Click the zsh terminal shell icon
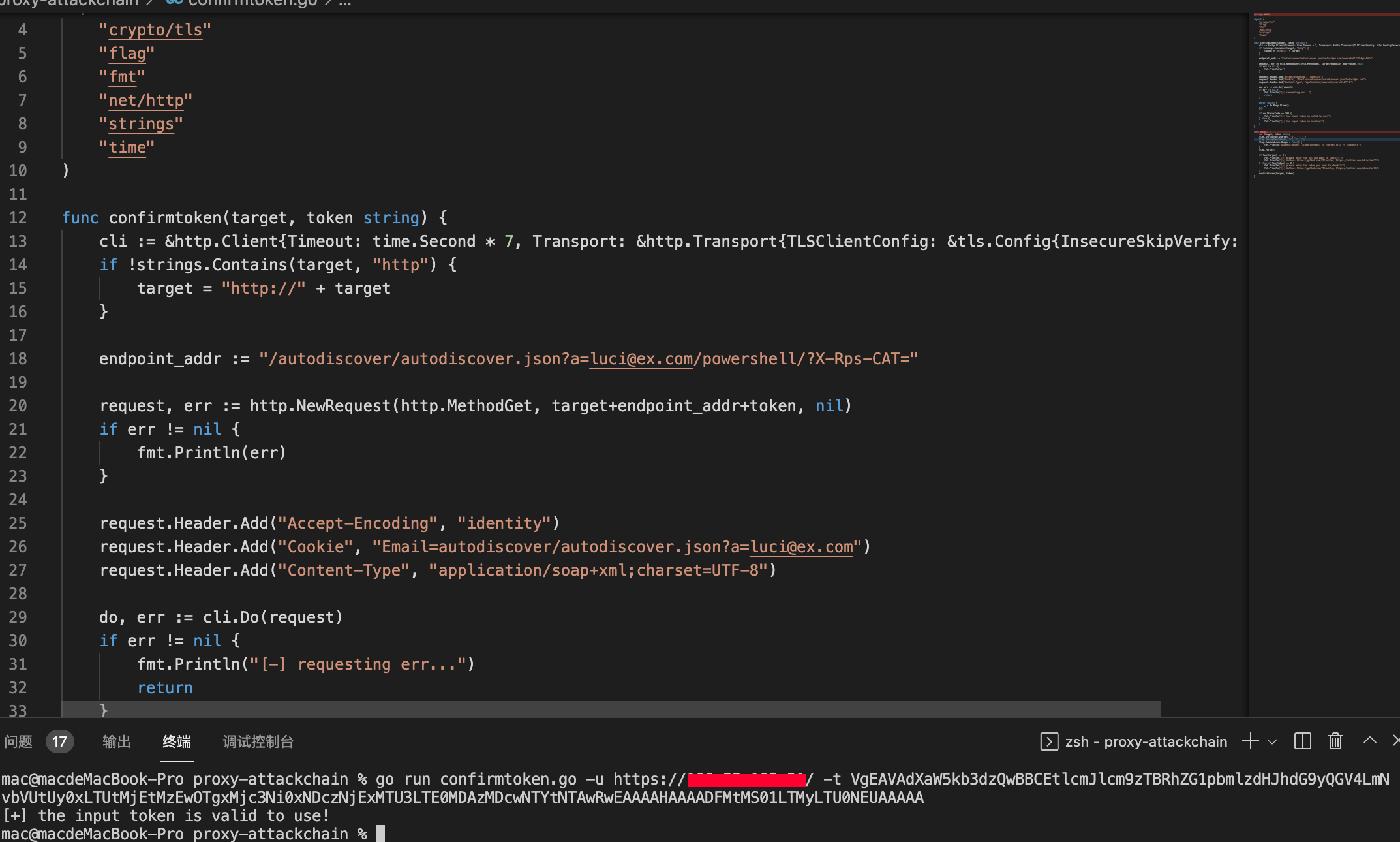Viewport: 1400px width, 842px height. tap(1048, 741)
